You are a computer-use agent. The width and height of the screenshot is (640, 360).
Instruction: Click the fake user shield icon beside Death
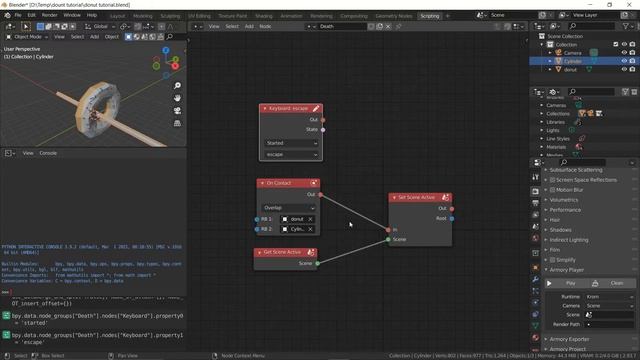371,27
